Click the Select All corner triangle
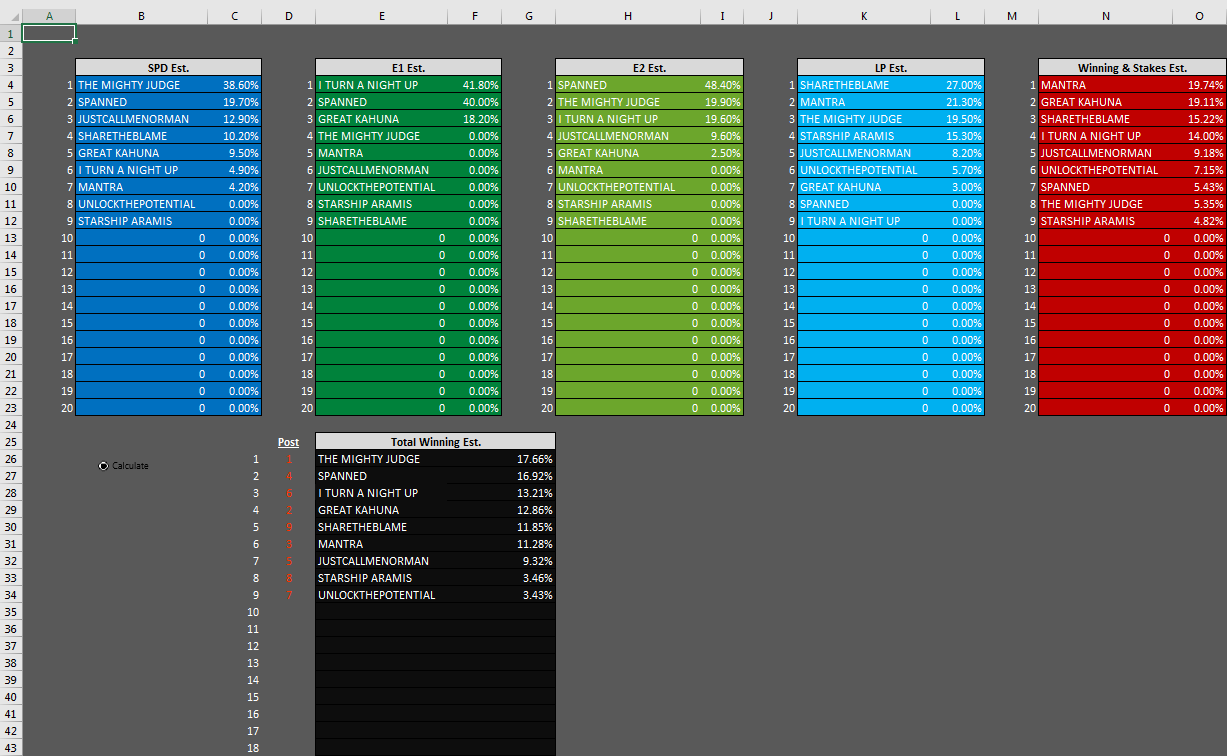The width and height of the screenshot is (1227, 756). 10,16
